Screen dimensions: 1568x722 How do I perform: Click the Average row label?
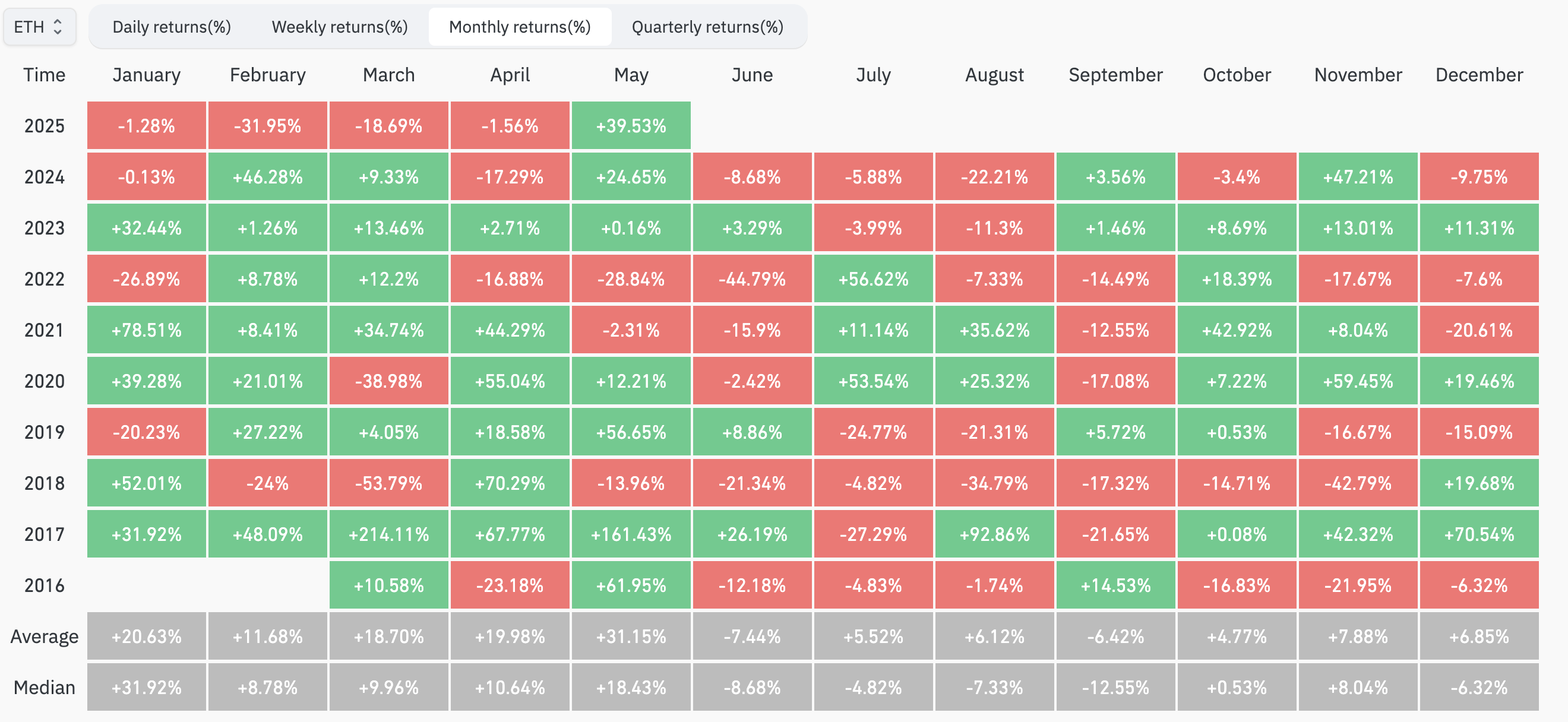click(45, 636)
